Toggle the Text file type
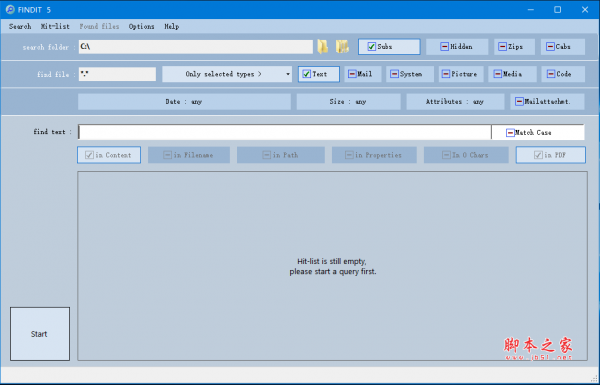The width and height of the screenshot is (600, 385). [x=319, y=74]
